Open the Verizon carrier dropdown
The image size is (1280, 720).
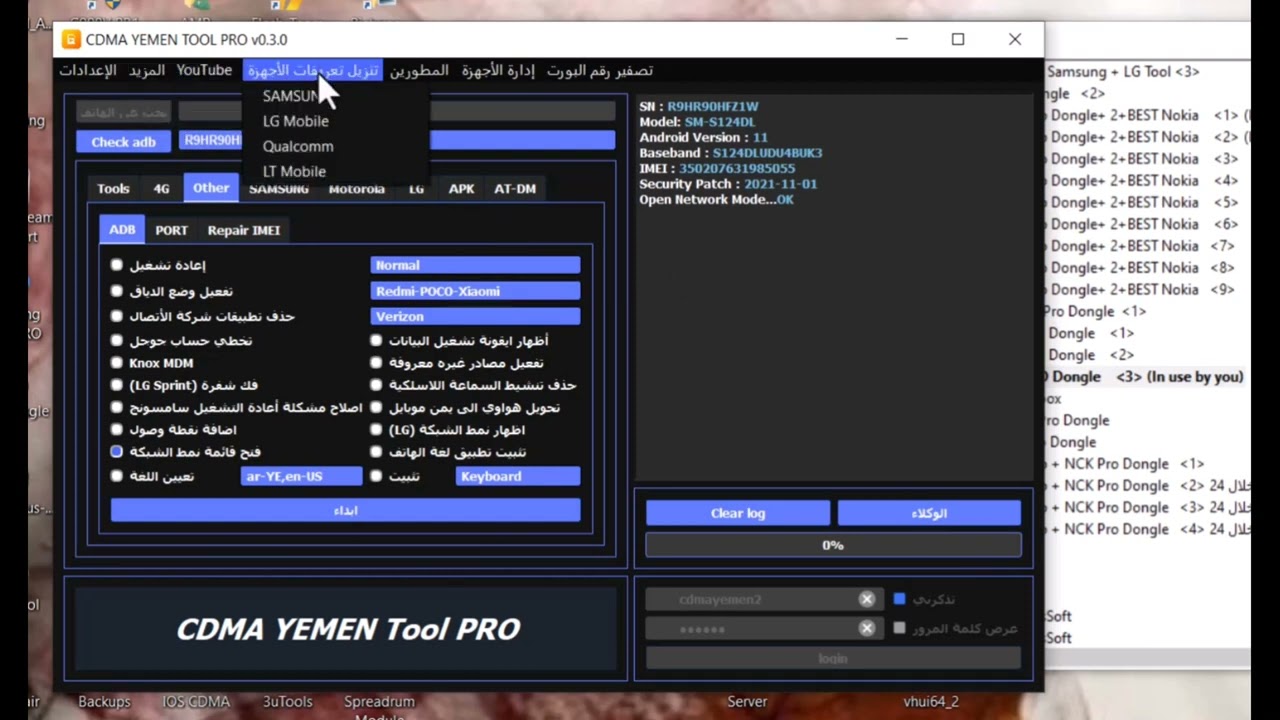(475, 316)
